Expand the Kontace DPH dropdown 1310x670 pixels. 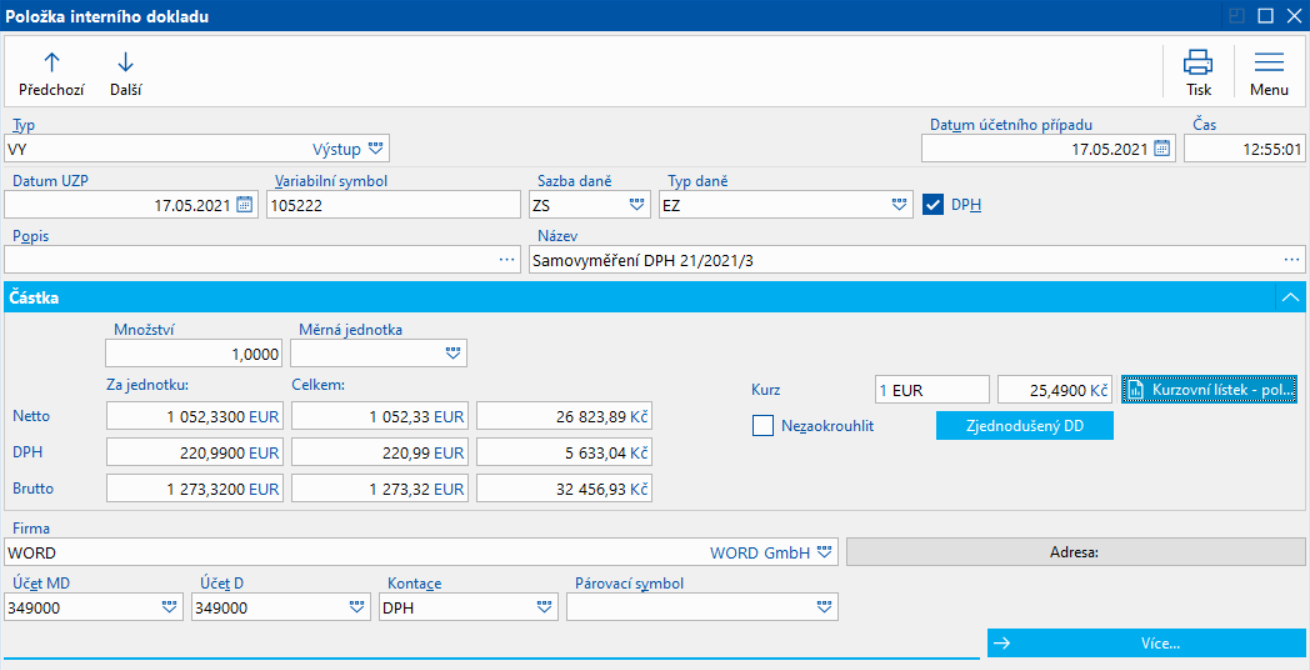(x=544, y=607)
